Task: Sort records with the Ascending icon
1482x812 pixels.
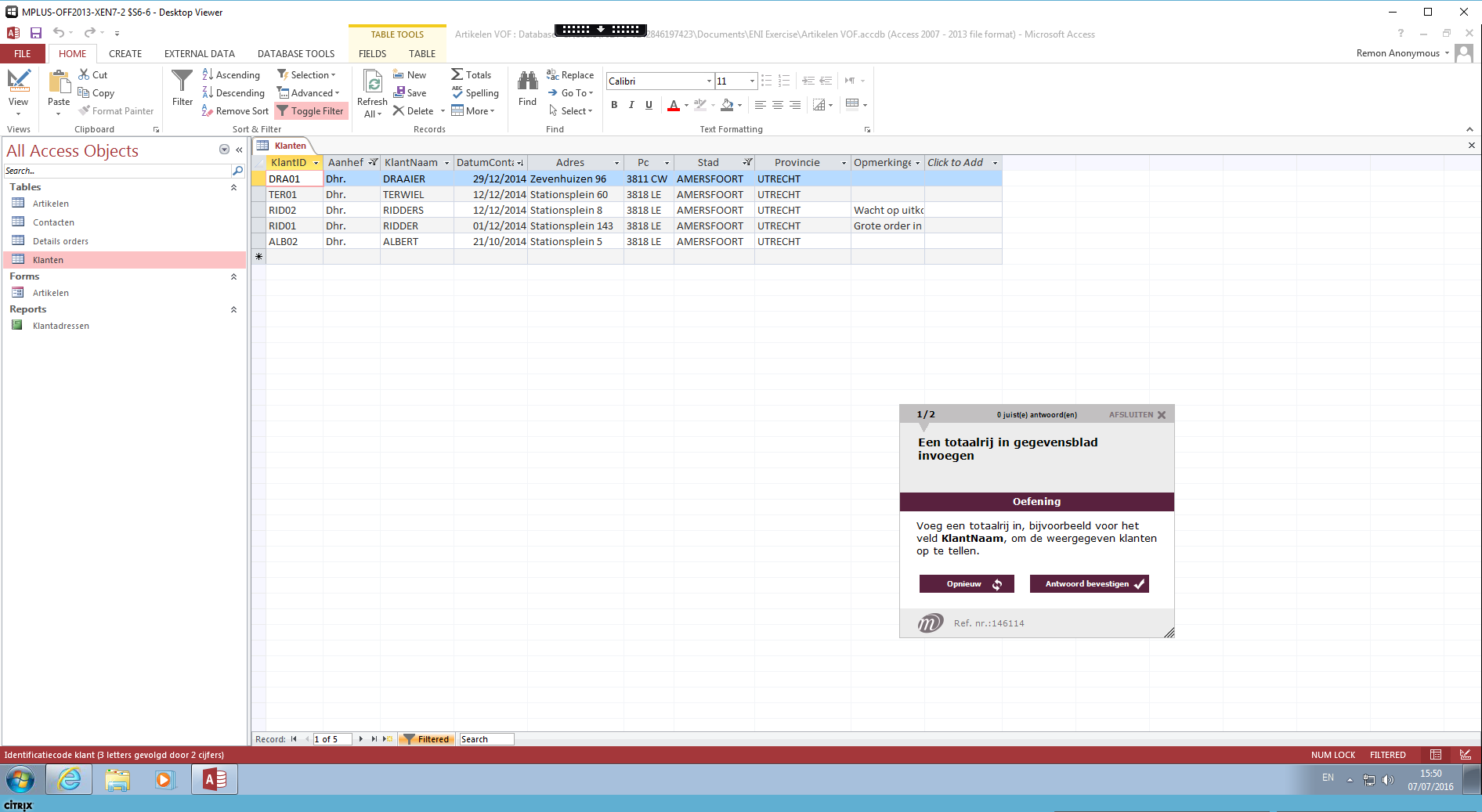Action: click(208, 75)
